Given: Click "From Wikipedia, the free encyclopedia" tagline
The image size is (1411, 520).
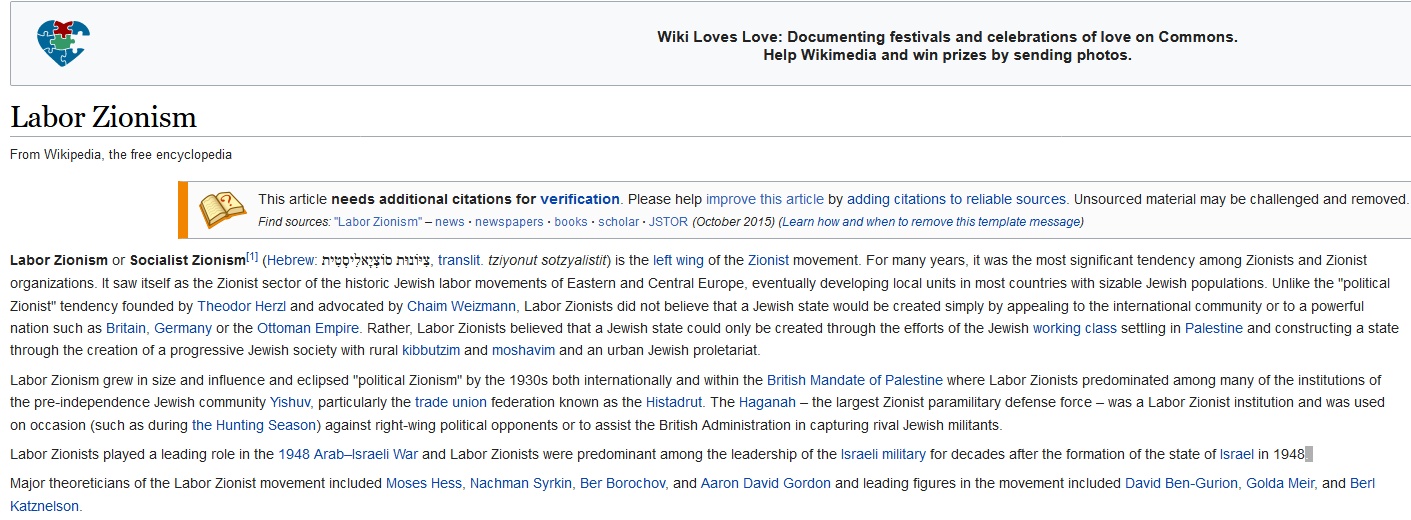Looking at the screenshot, I should (121, 155).
